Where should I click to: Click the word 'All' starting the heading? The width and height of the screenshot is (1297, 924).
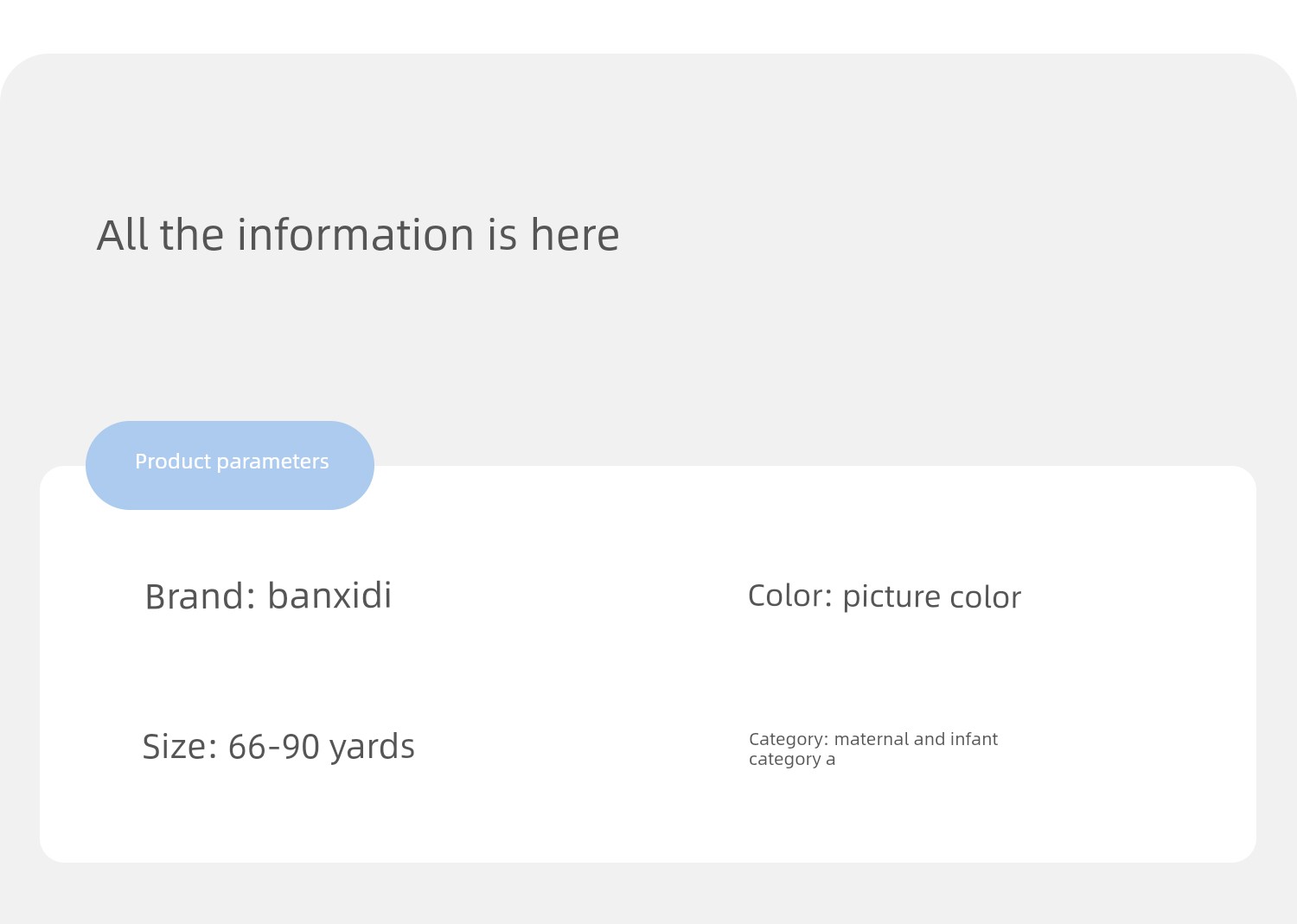[x=122, y=235]
